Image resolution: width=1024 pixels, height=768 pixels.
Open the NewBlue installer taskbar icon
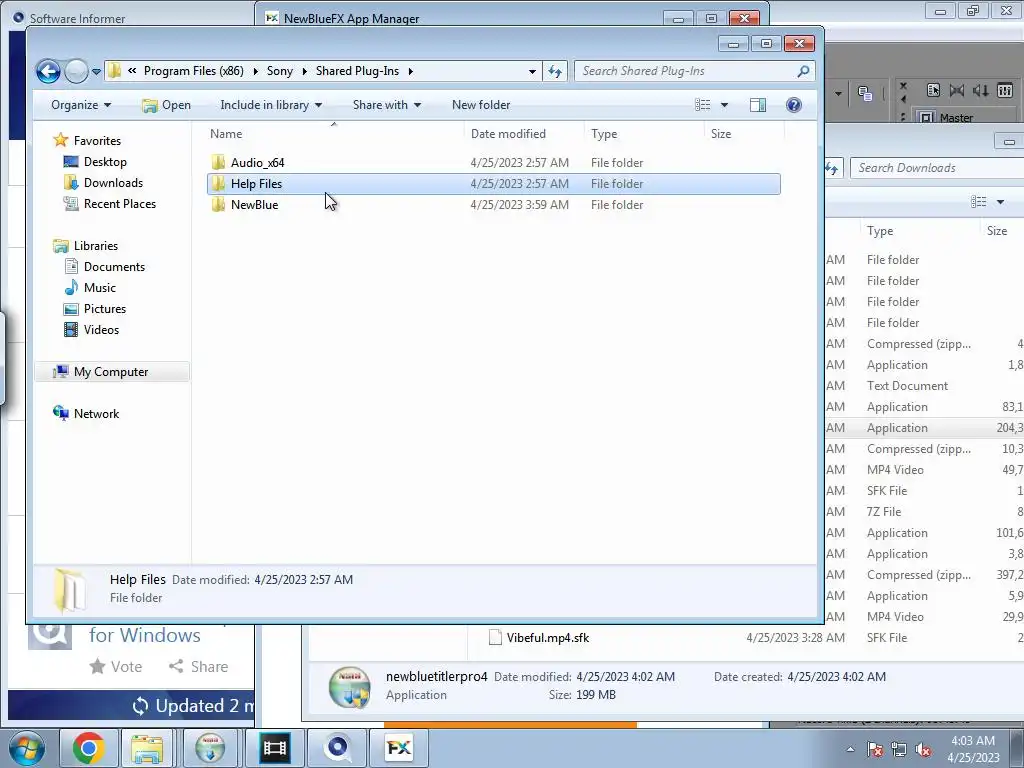click(x=210, y=748)
